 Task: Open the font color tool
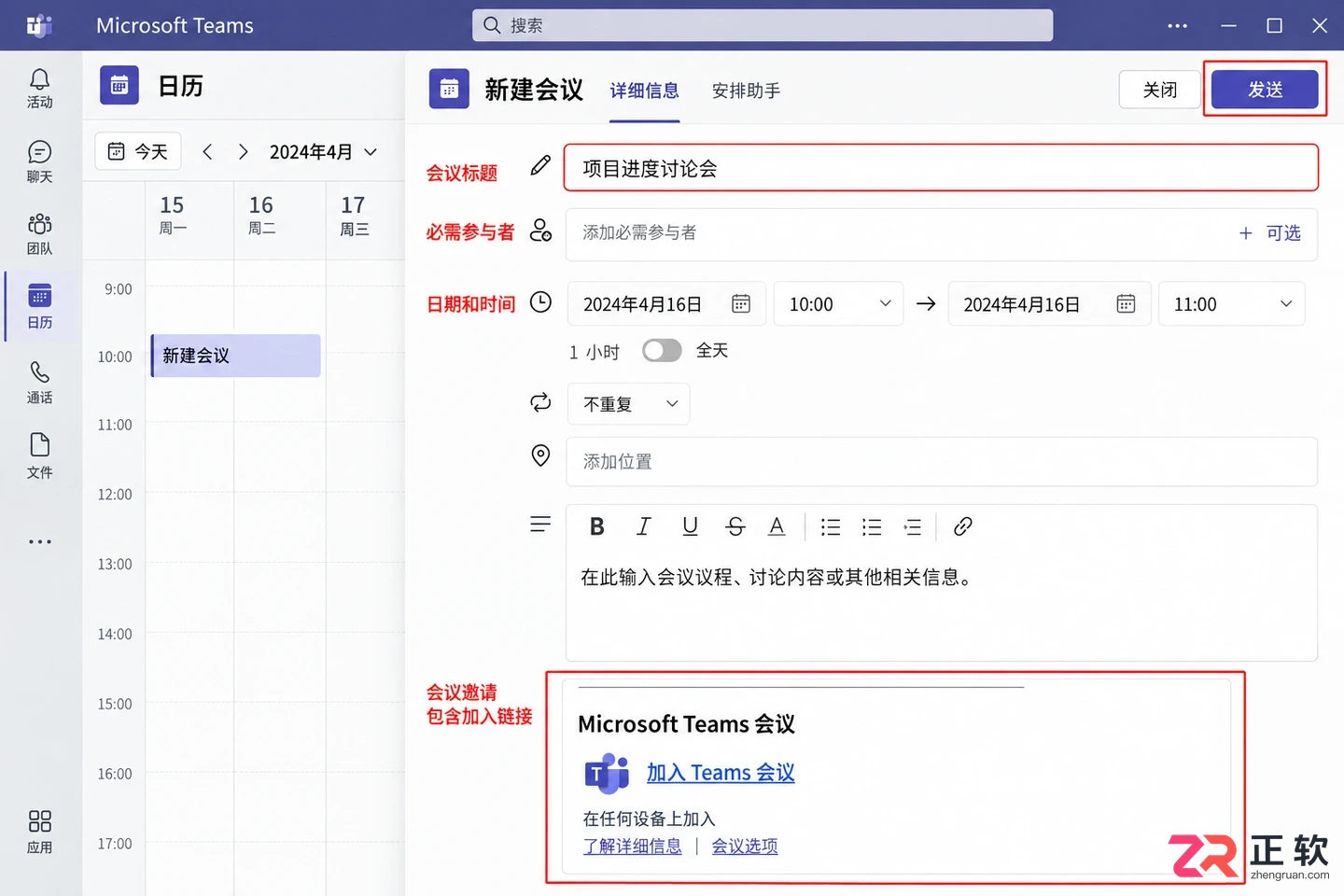tap(777, 526)
